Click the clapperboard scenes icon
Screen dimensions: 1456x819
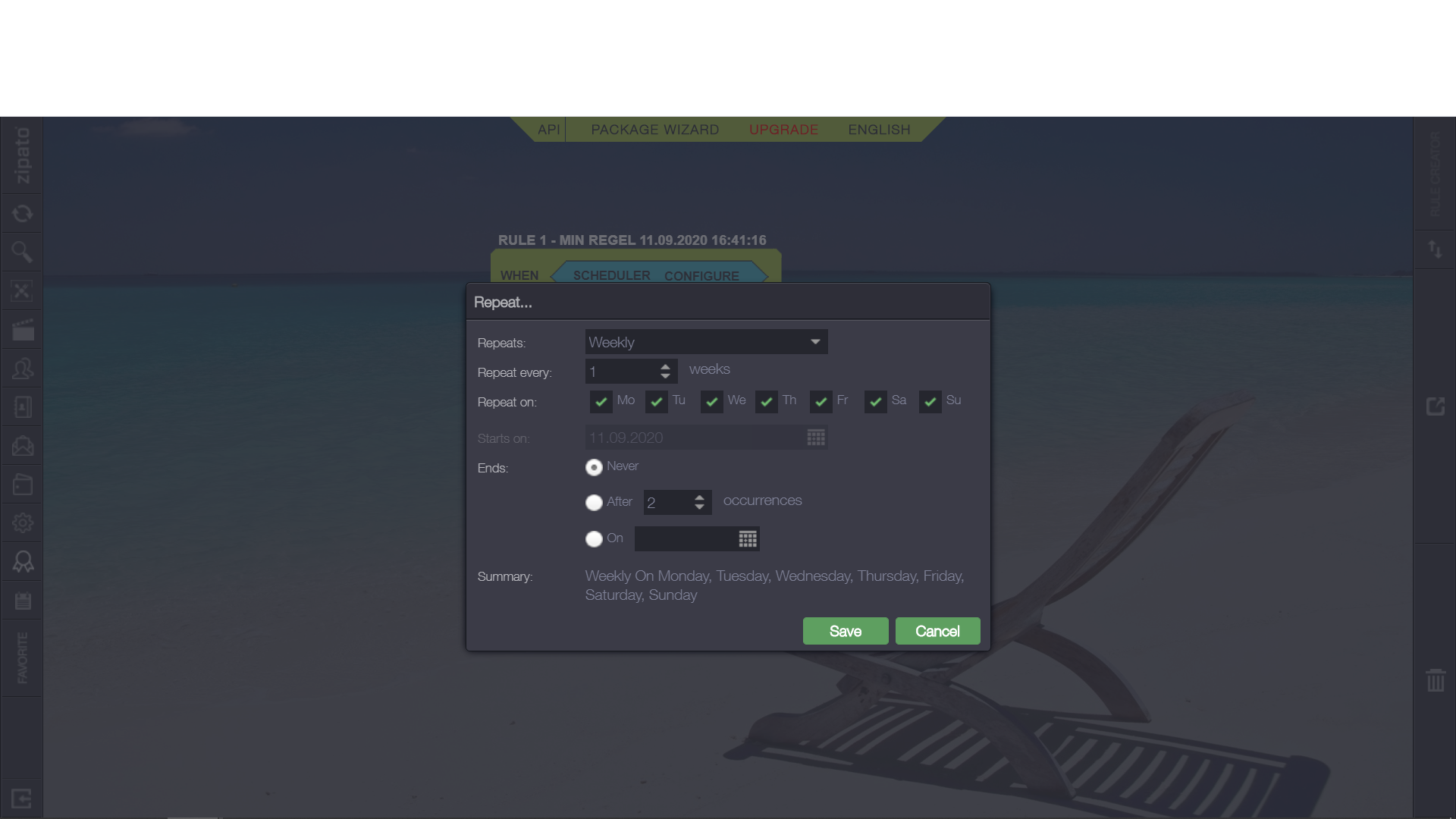click(22, 330)
